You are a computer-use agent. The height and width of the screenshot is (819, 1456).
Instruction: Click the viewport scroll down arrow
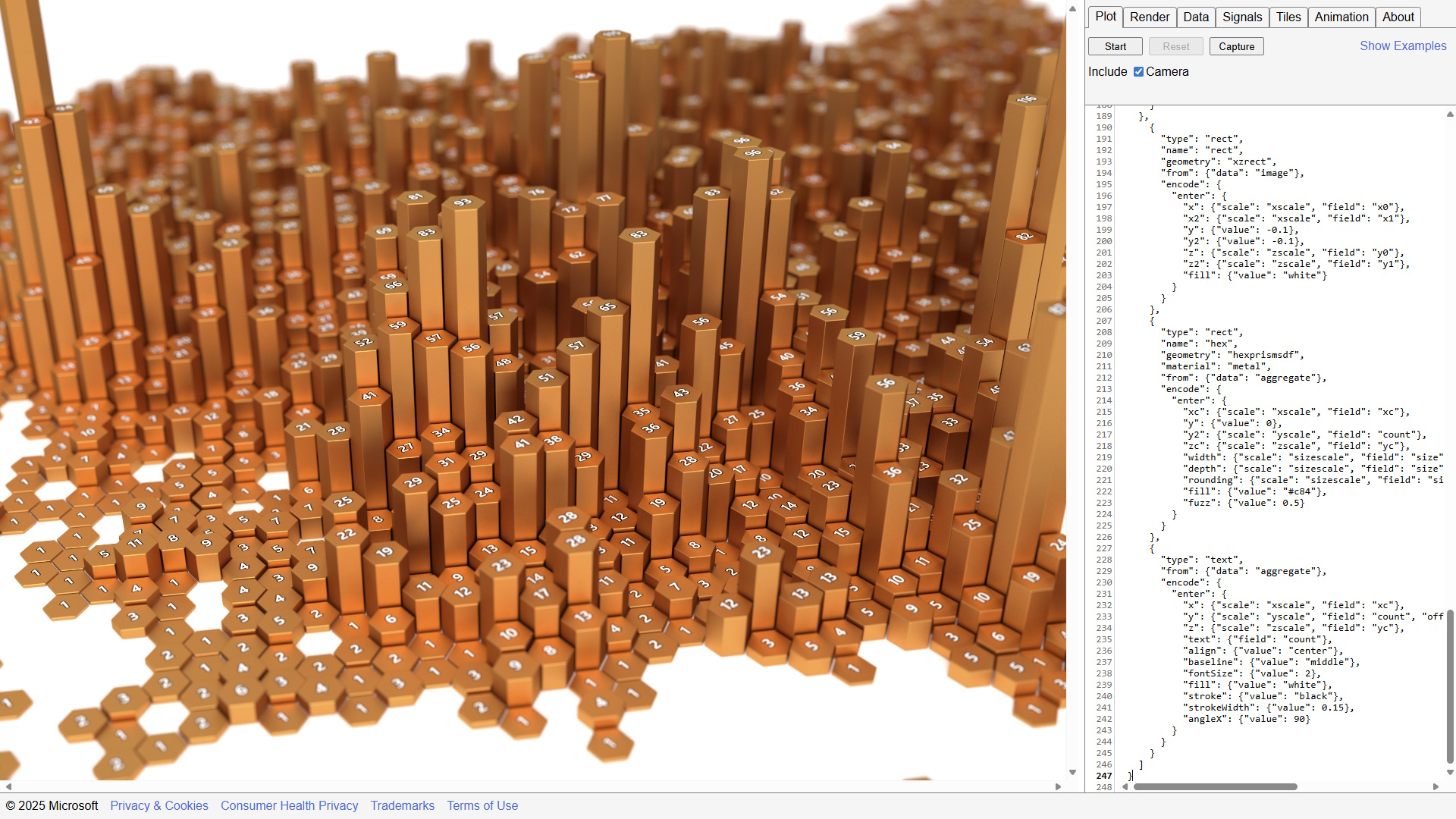click(1072, 773)
